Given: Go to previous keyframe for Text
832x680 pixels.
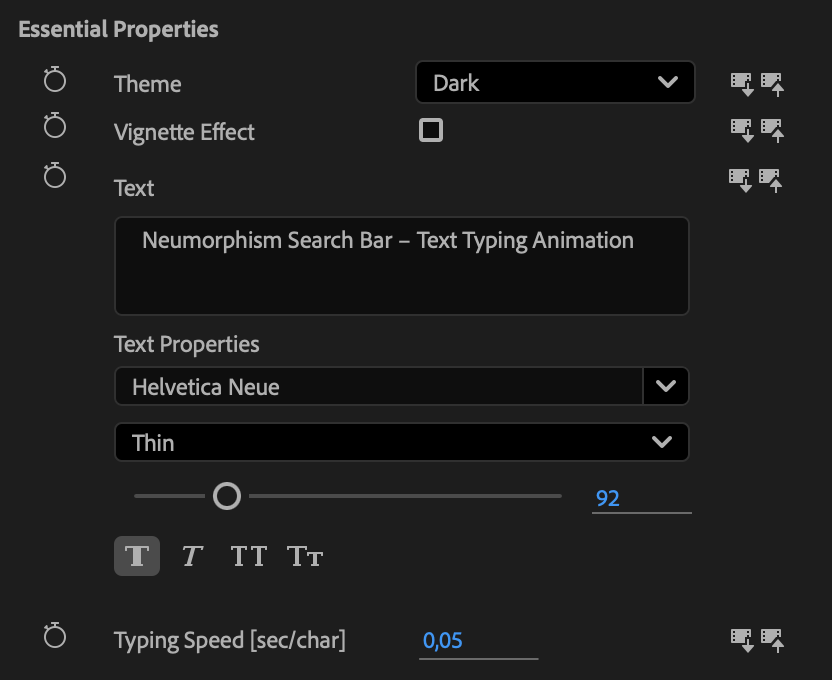Looking at the screenshot, I should point(741,179).
